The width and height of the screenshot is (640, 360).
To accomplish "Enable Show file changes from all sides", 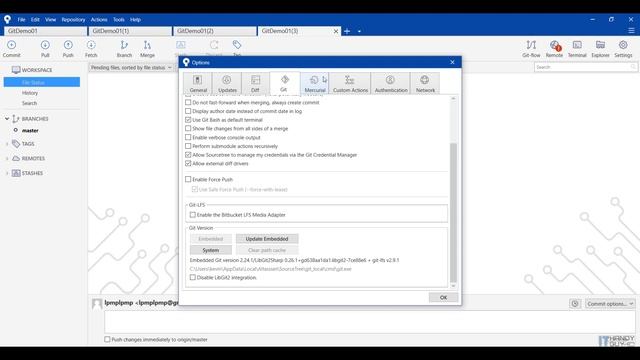I will coord(188,129).
